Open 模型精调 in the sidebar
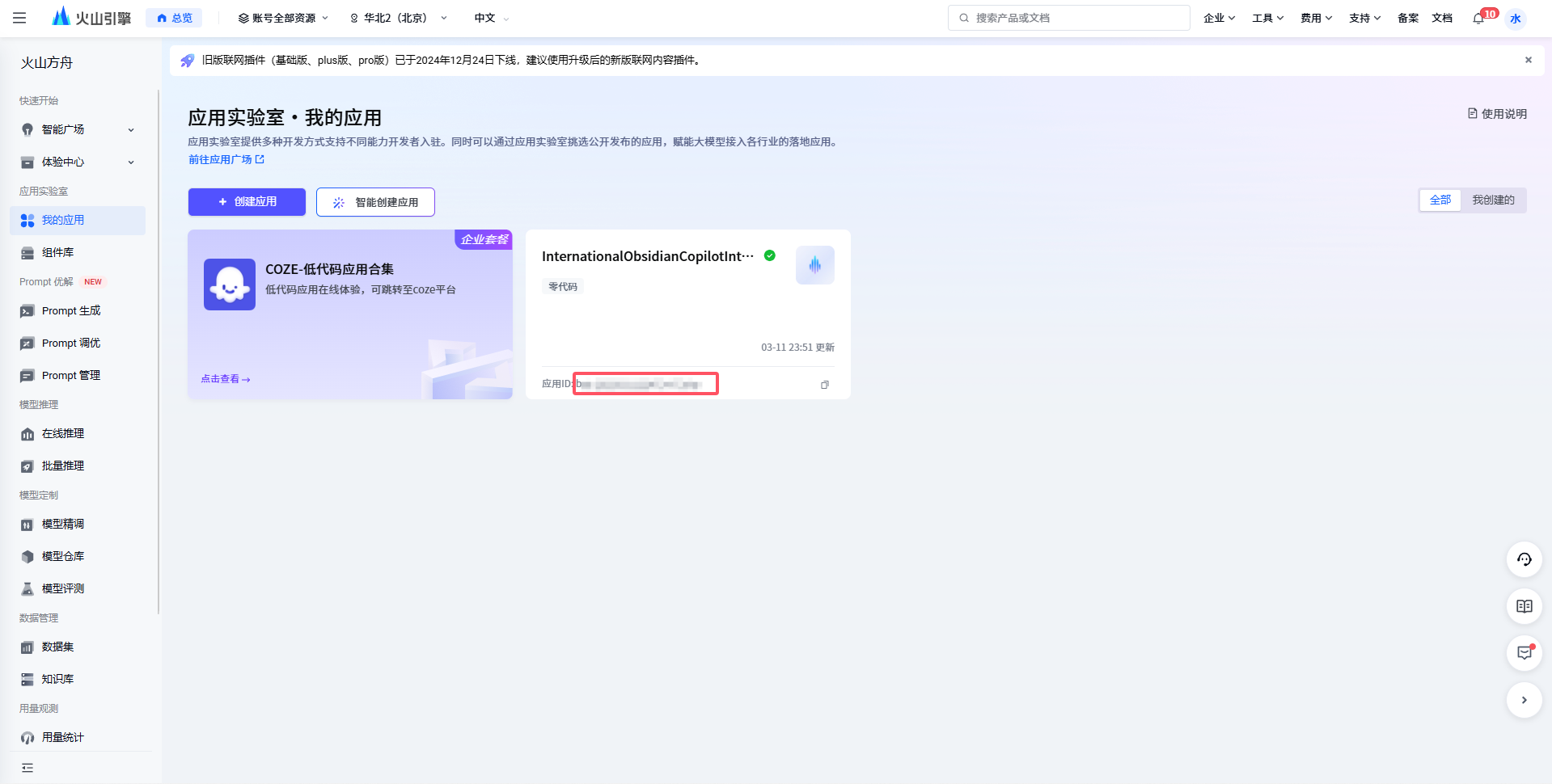Screen dimensions: 1552x784 [x=78, y=524]
